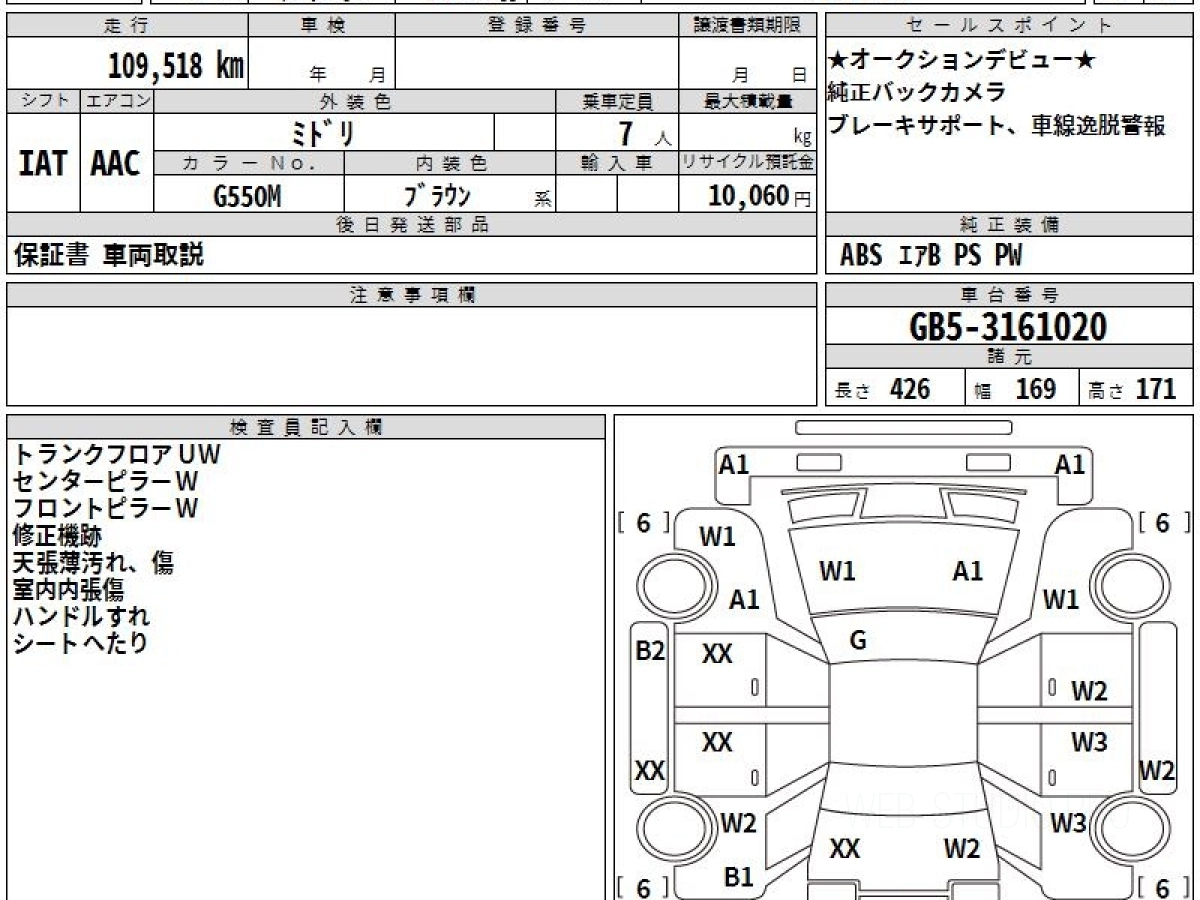This screenshot has width=1200, height=900.
Task: Click the トランクフロアUW inspector note
Action: pyautogui.click(x=116, y=454)
